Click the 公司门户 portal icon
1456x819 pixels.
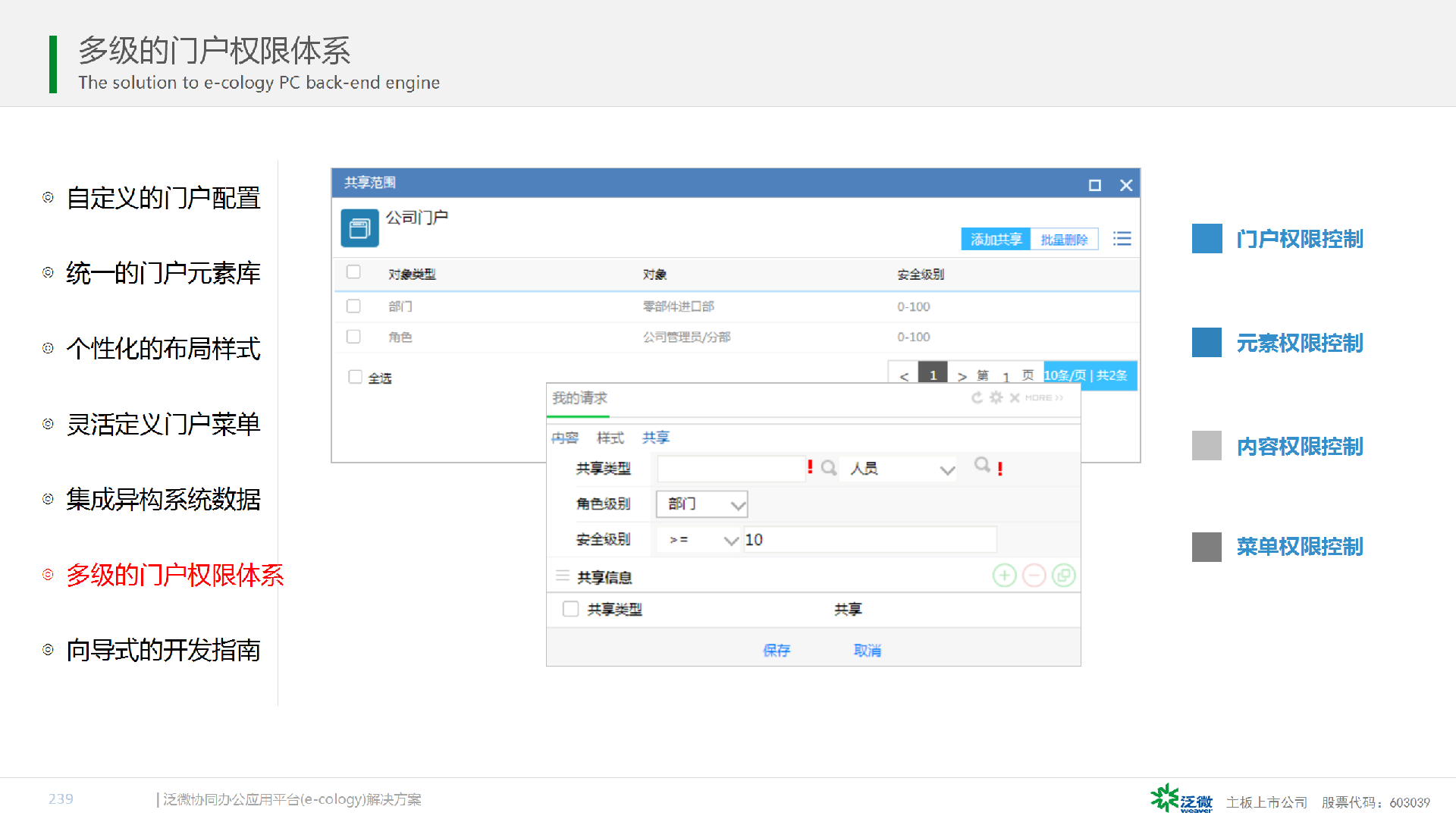(x=359, y=228)
